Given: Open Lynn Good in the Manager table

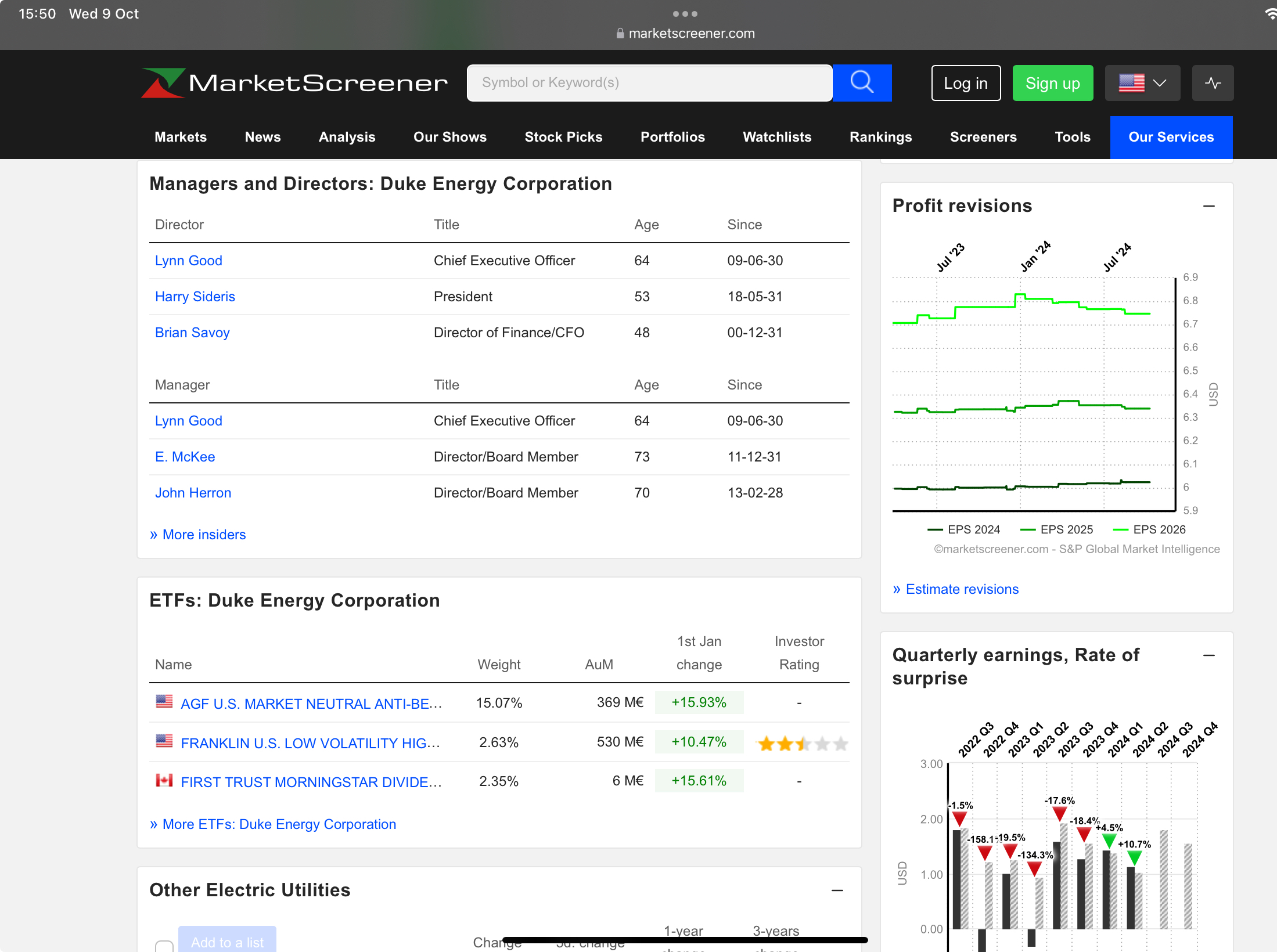Looking at the screenshot, I should 189,421.
